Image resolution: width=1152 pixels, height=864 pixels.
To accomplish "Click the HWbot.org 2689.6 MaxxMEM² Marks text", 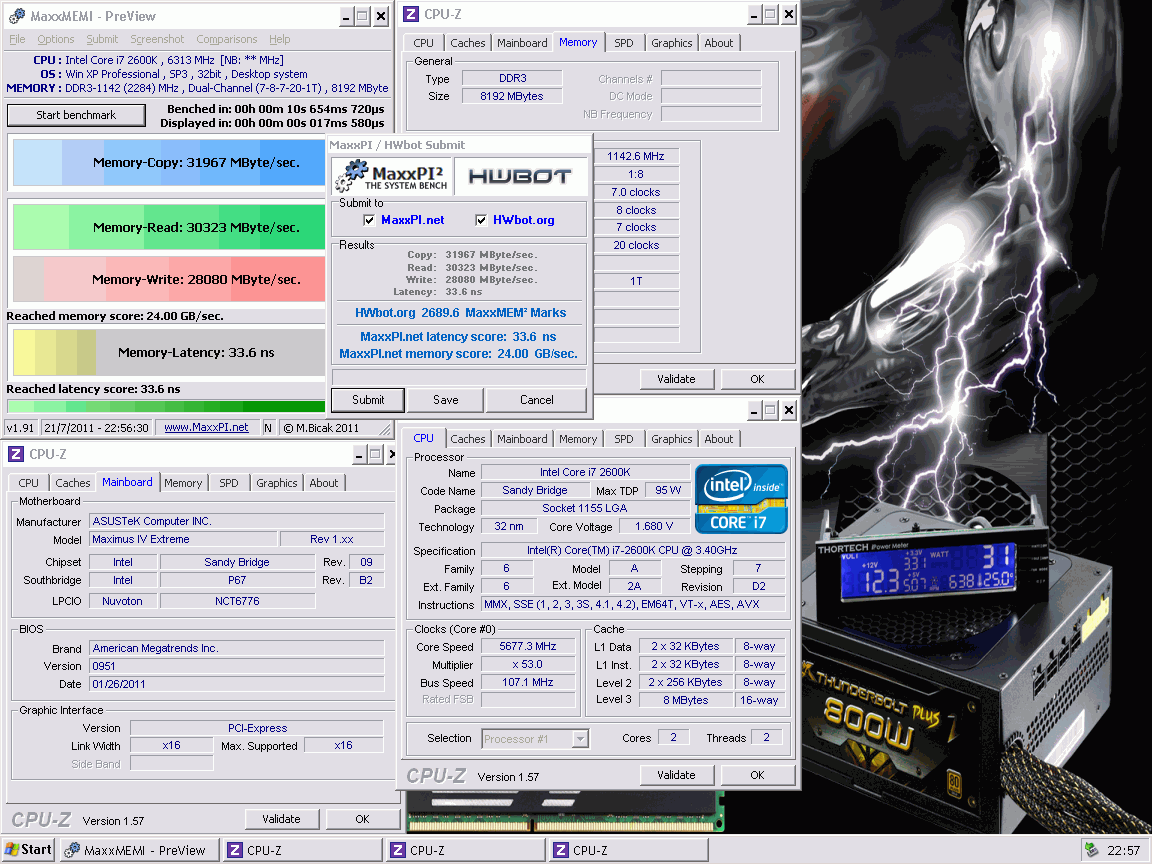I will 460,313.
